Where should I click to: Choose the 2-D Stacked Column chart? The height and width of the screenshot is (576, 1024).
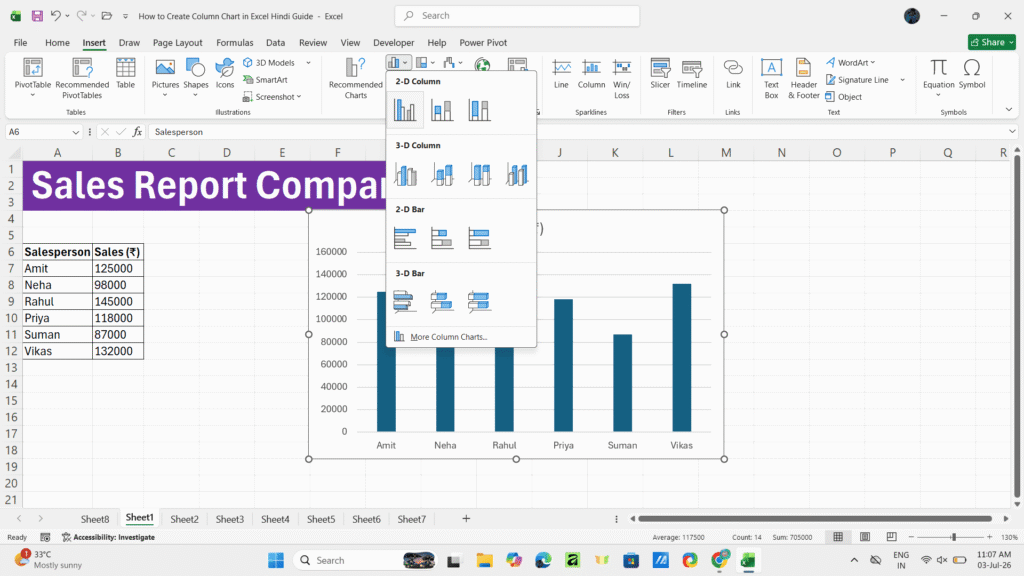[442, 110]
